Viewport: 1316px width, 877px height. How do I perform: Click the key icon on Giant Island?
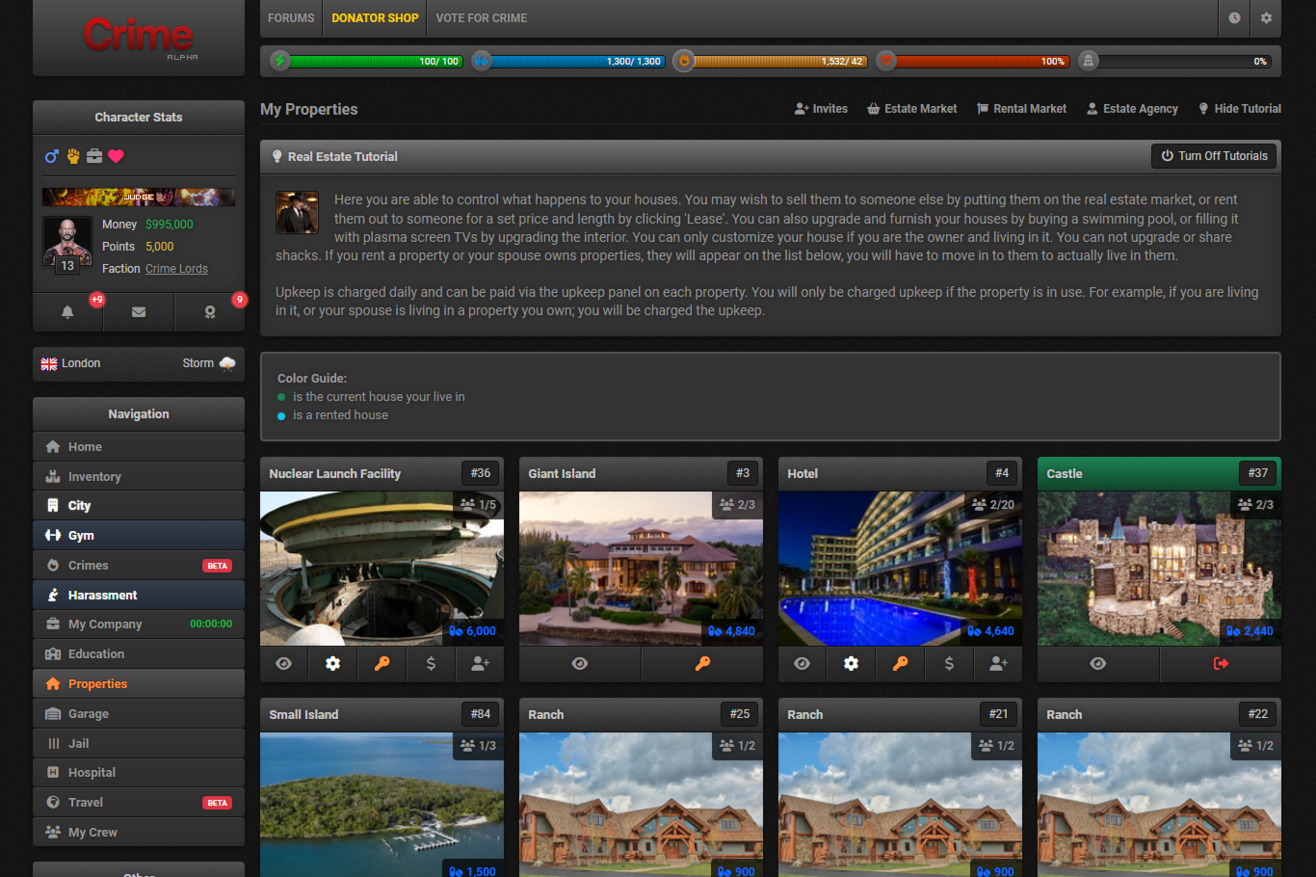(x=702, y=663)
